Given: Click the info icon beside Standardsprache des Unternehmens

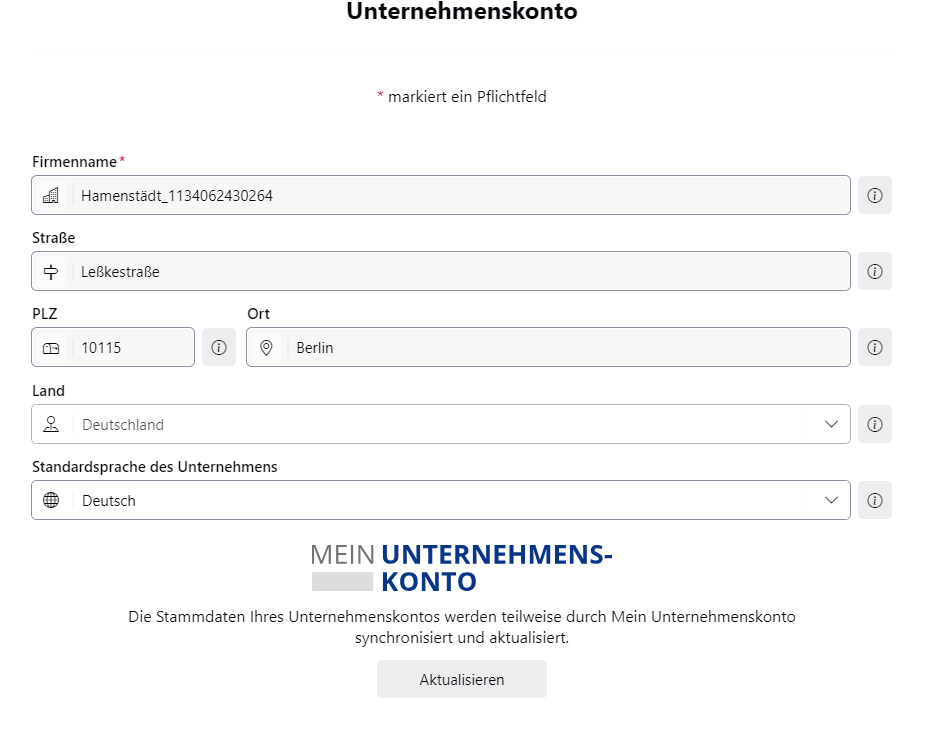Looking at the screenshot, I should point(874,500).
